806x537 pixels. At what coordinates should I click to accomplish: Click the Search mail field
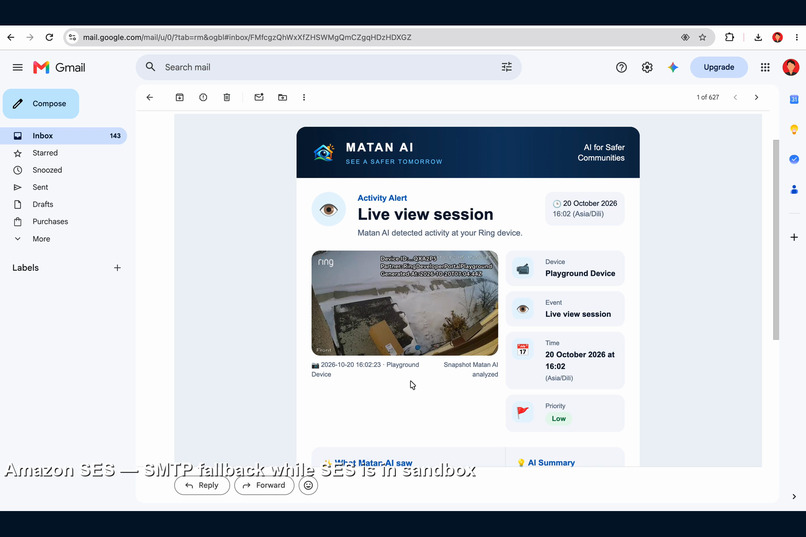click(x=329, y=67)
